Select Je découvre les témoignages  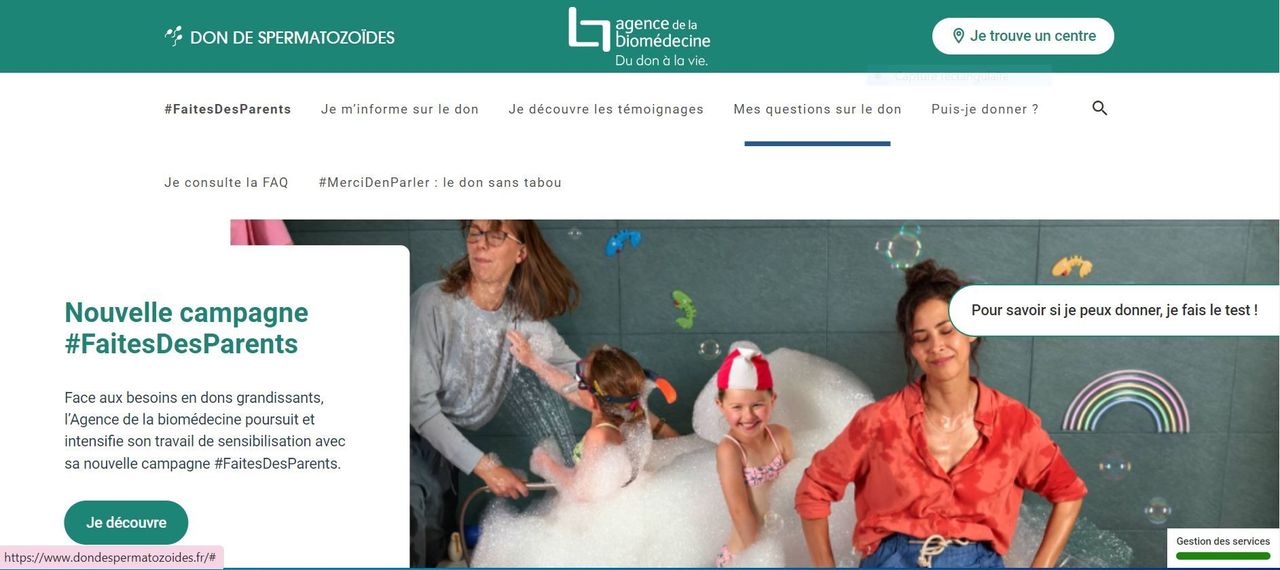click(606, 109)
